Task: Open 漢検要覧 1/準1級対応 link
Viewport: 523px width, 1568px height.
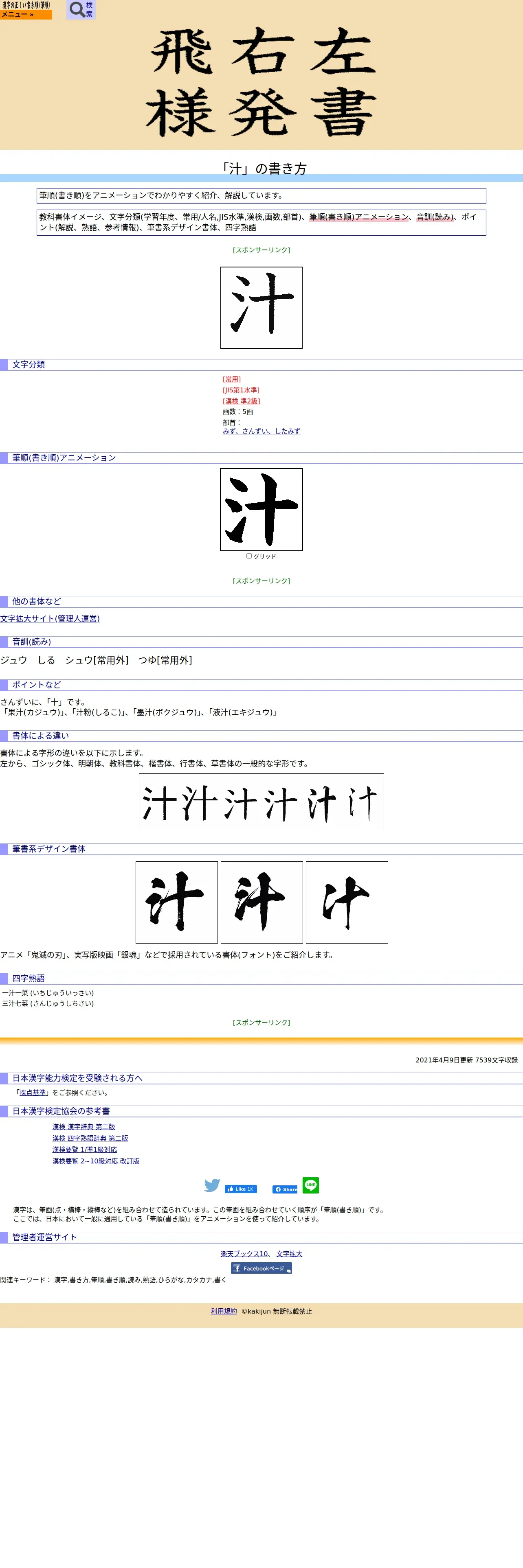Action: (85, 1150)
